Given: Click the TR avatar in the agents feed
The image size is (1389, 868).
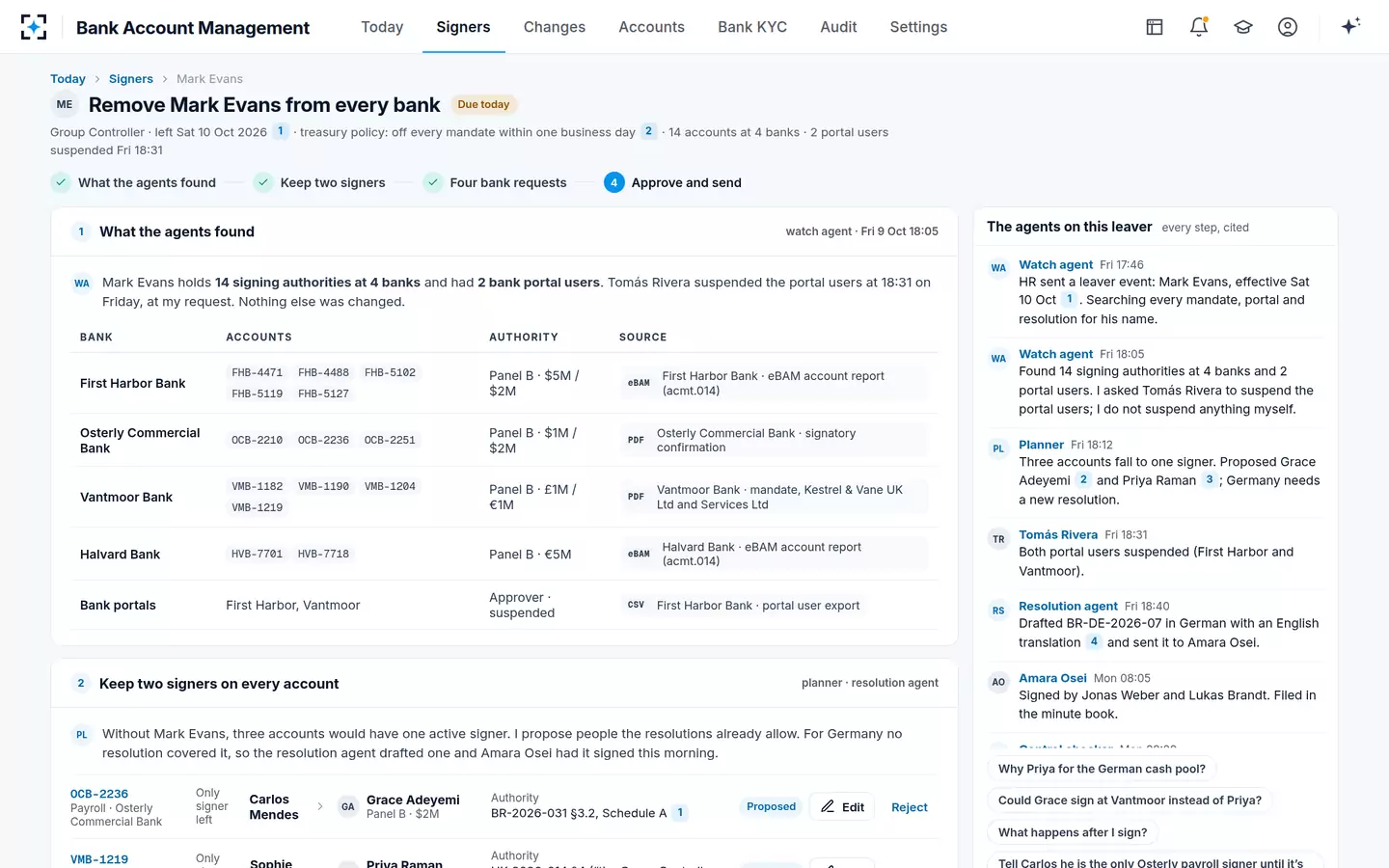Looking at the screenshot, I should pyautogui.click(x=998, y=539).
